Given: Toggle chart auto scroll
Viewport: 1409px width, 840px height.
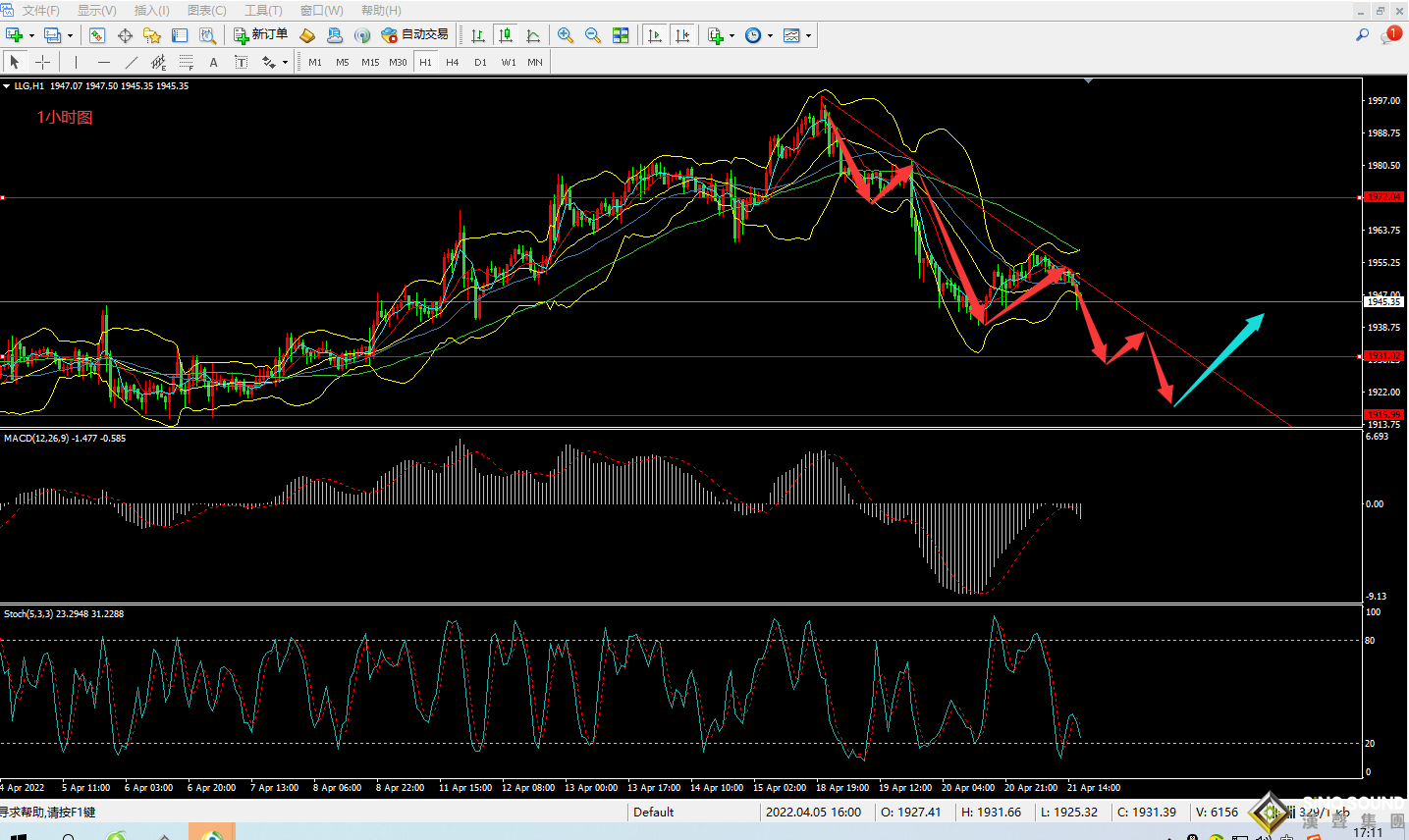Looking at the screenshot, I should coord(655,35).
